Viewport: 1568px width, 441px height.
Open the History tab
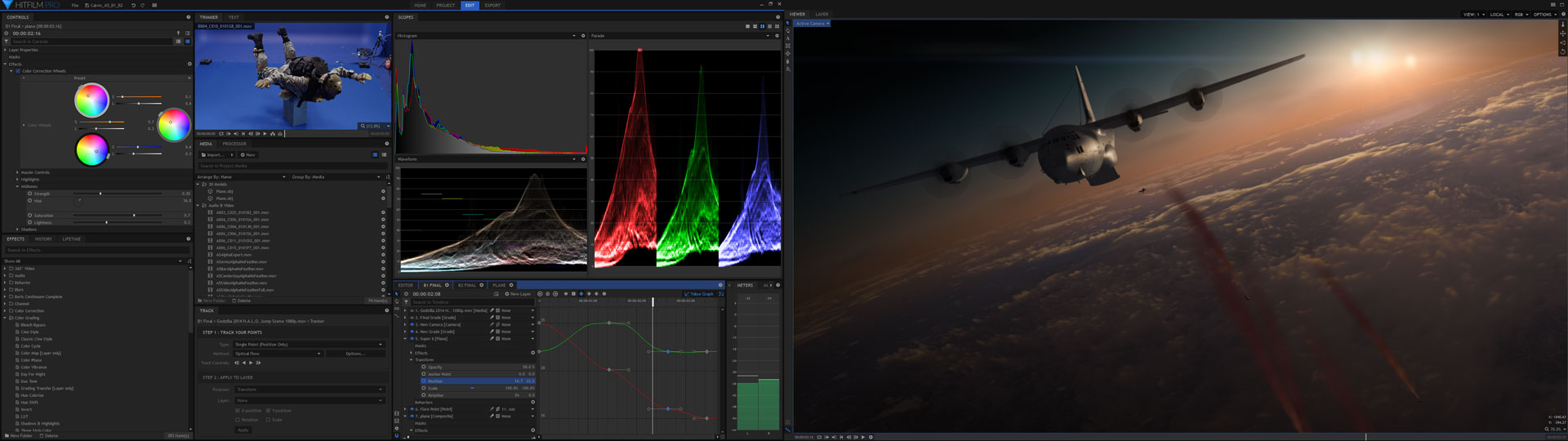tap(43, 239)
